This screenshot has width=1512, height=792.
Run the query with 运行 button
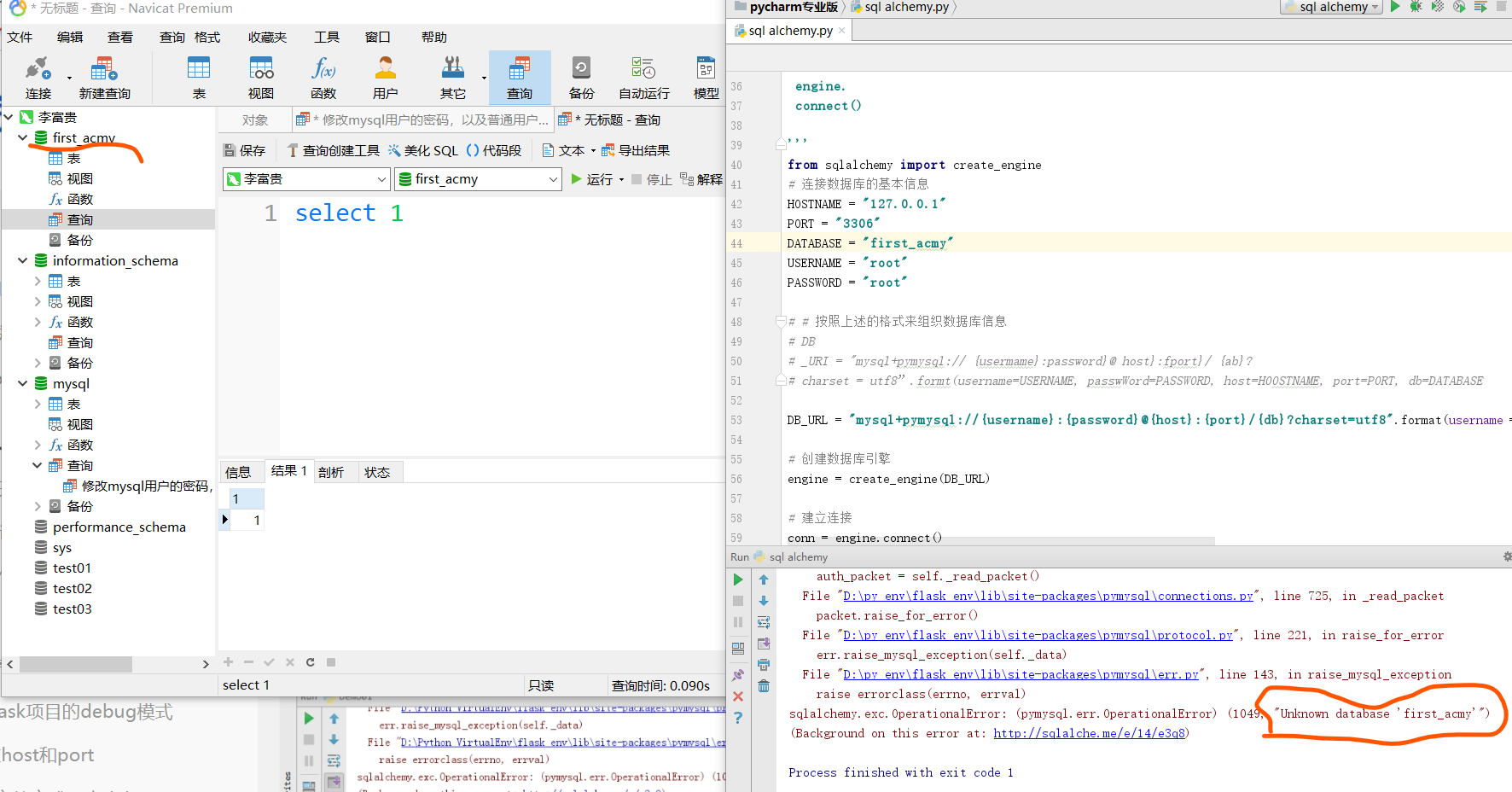pyautogui.click(x=592, y=179)
